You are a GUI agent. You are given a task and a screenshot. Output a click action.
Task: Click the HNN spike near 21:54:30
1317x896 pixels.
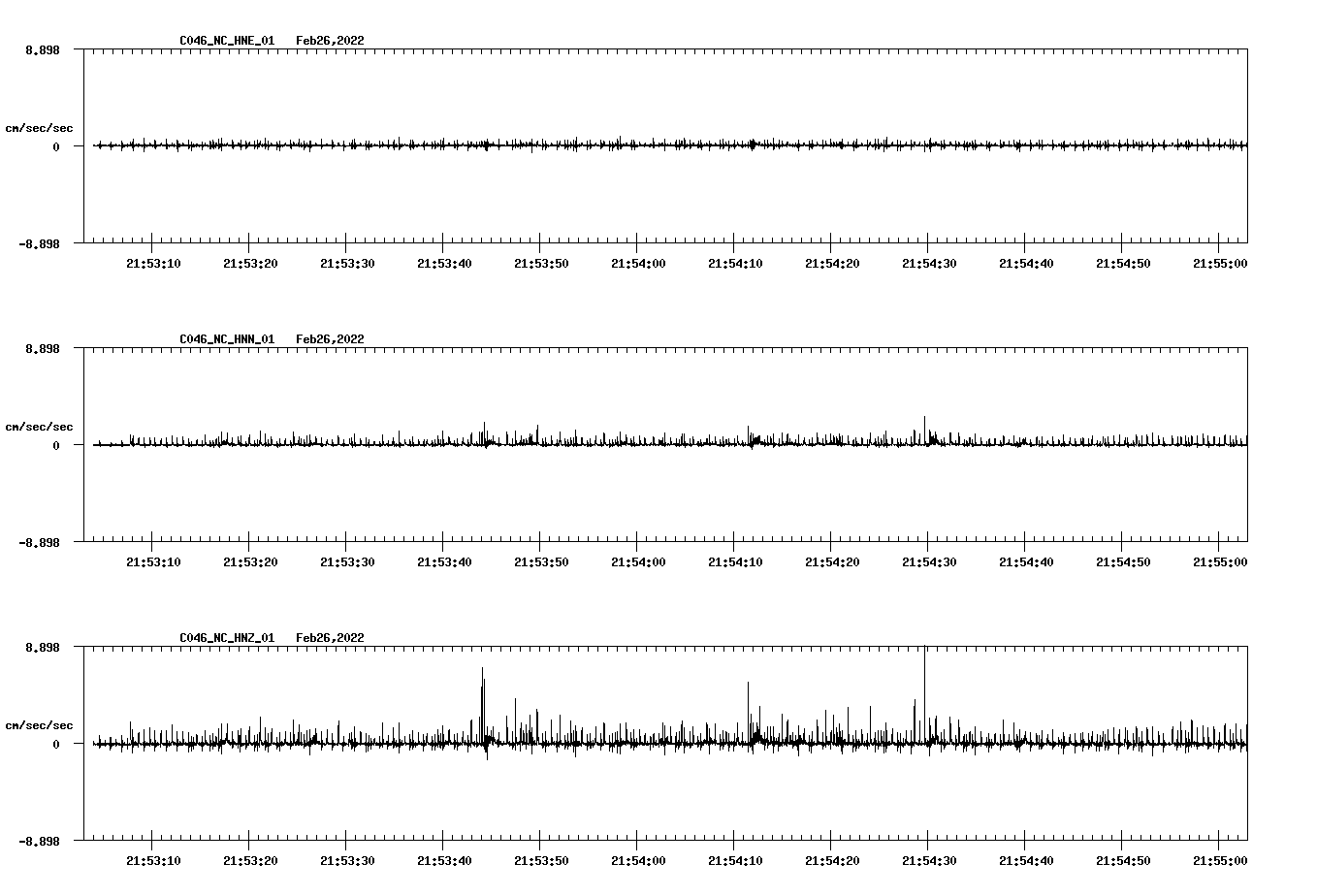pos(925,431)
